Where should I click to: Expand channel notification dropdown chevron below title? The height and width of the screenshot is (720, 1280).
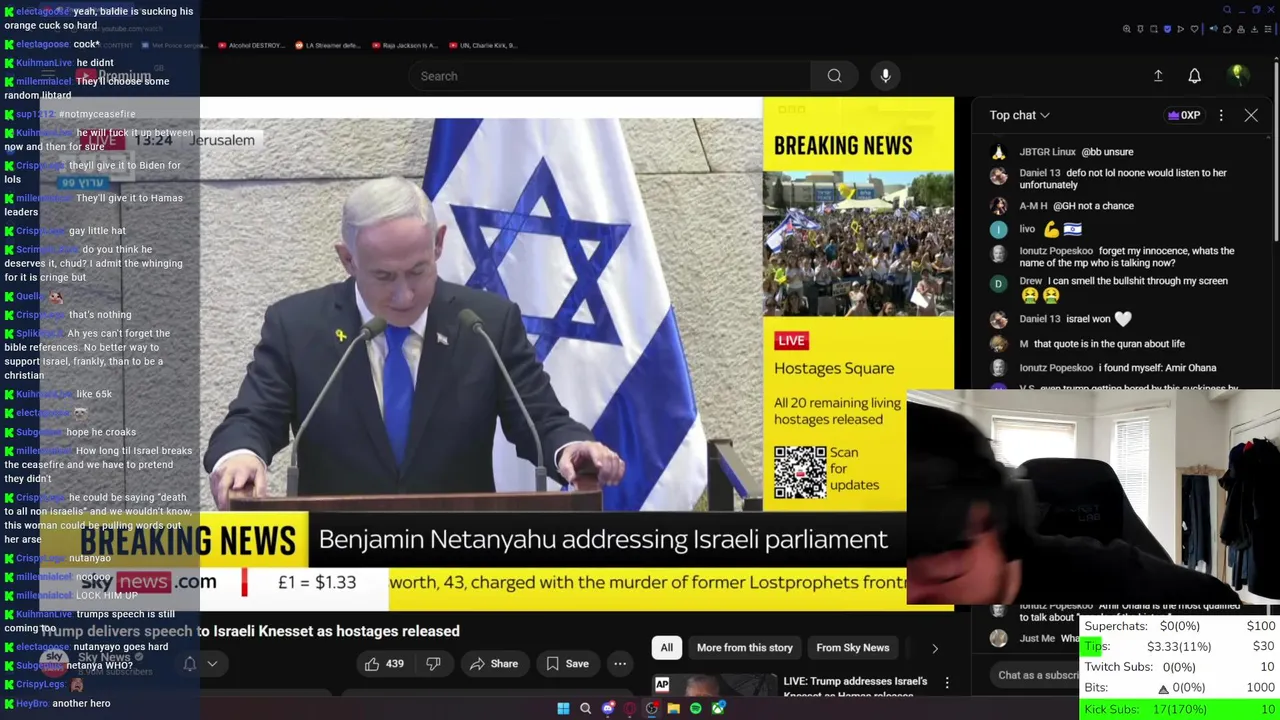[212, 664]
